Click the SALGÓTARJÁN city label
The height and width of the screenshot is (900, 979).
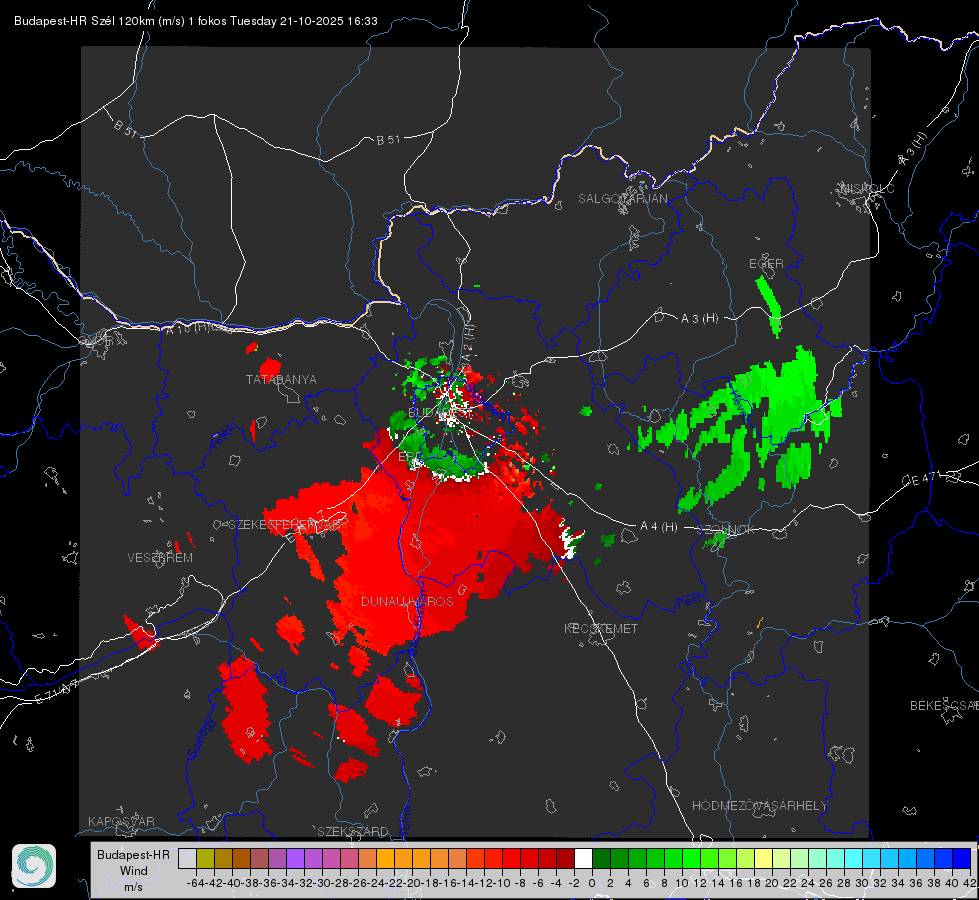(622, 199)
